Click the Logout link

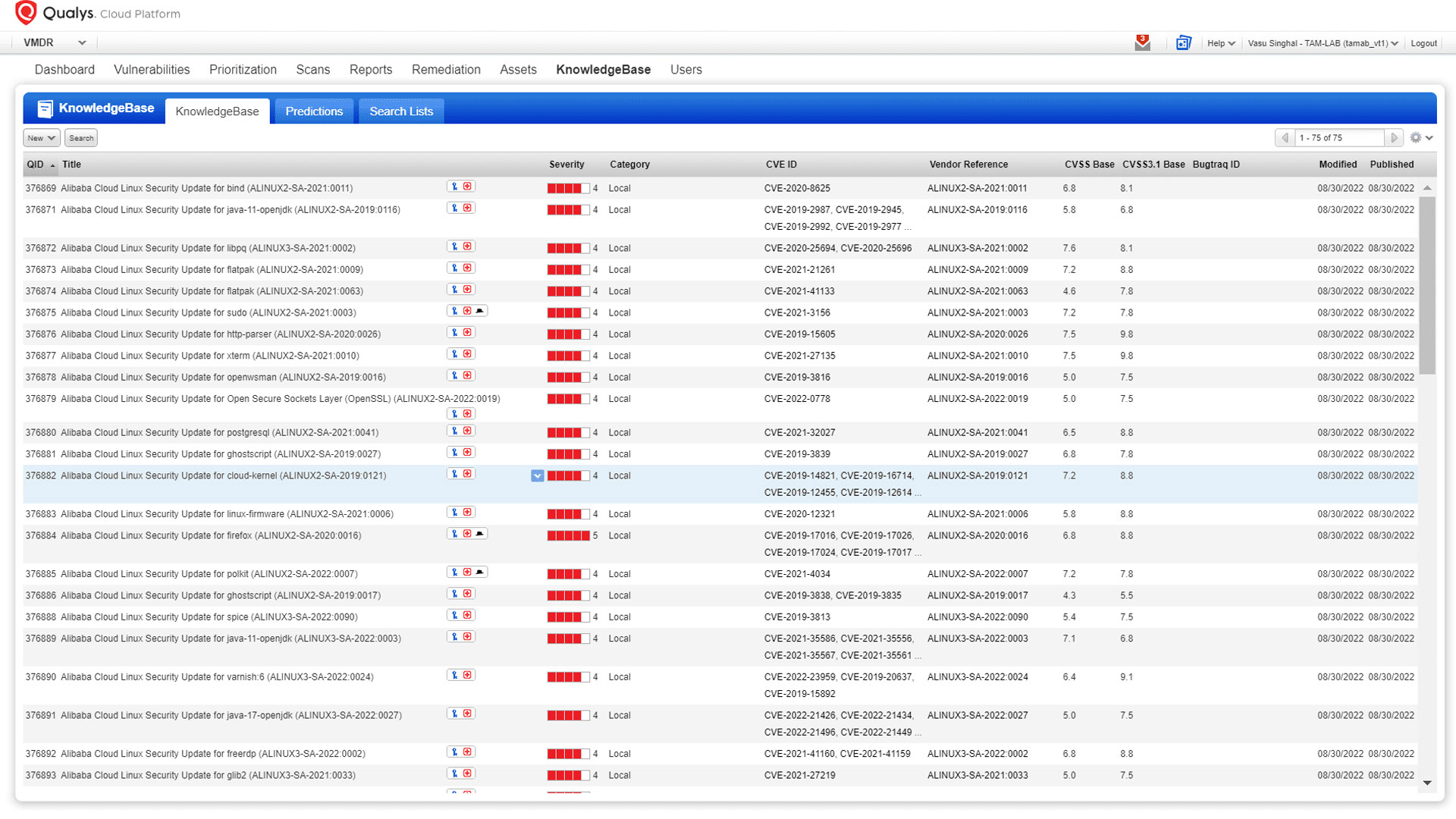pos(1423,43)
